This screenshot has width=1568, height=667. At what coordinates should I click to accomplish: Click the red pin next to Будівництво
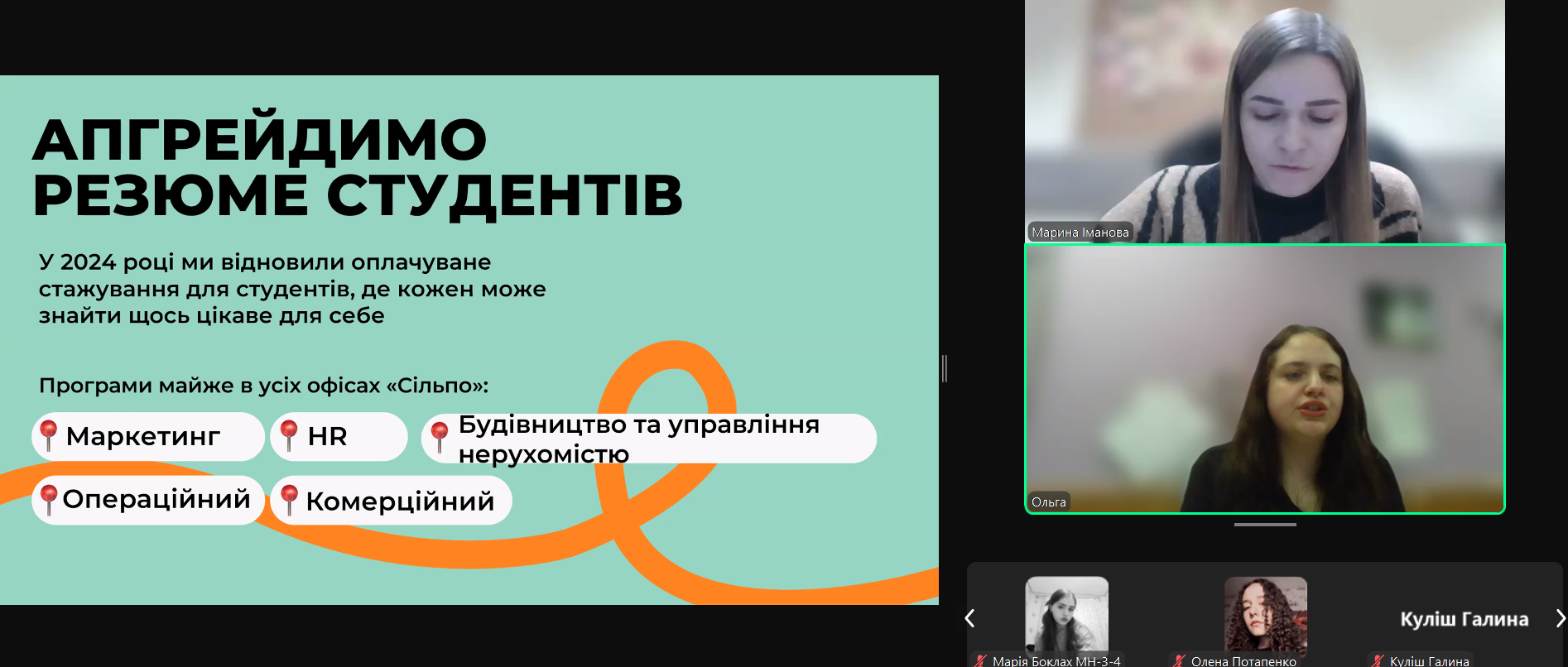(x=440, y=436)
